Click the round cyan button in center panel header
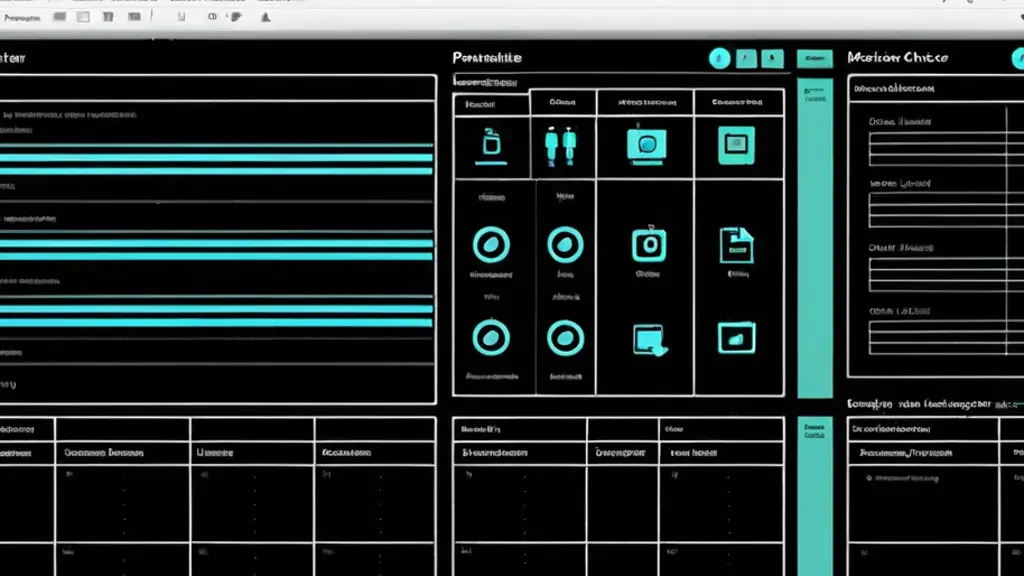This screenshot has height=576, width=1024. [x=719, y=59]
